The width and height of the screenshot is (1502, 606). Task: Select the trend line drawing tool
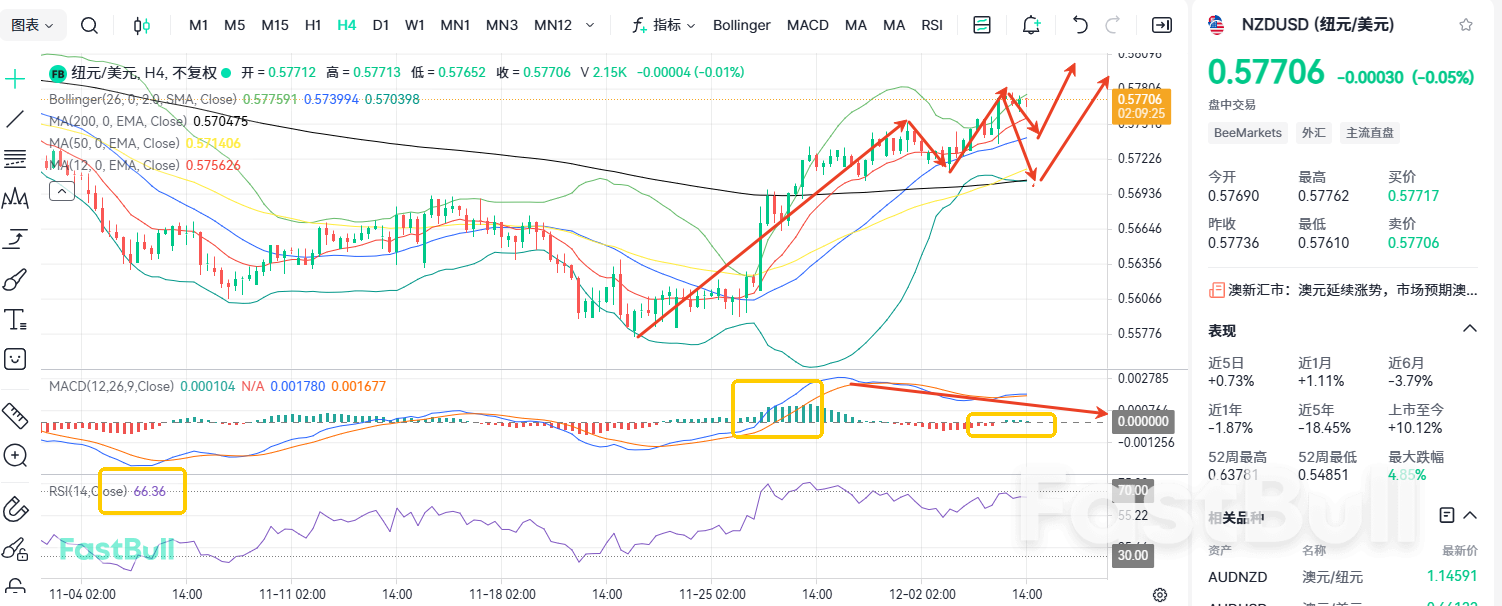14,118
